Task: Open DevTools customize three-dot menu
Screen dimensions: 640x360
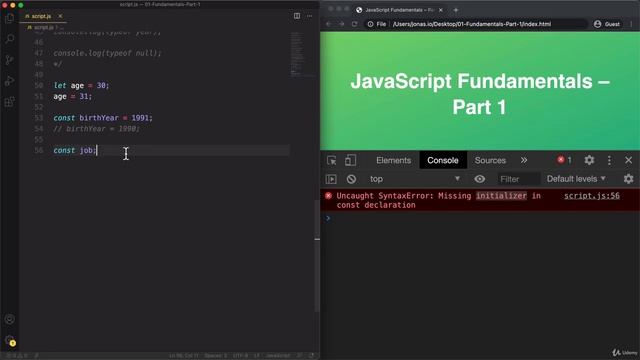Action: pos(609,160)
